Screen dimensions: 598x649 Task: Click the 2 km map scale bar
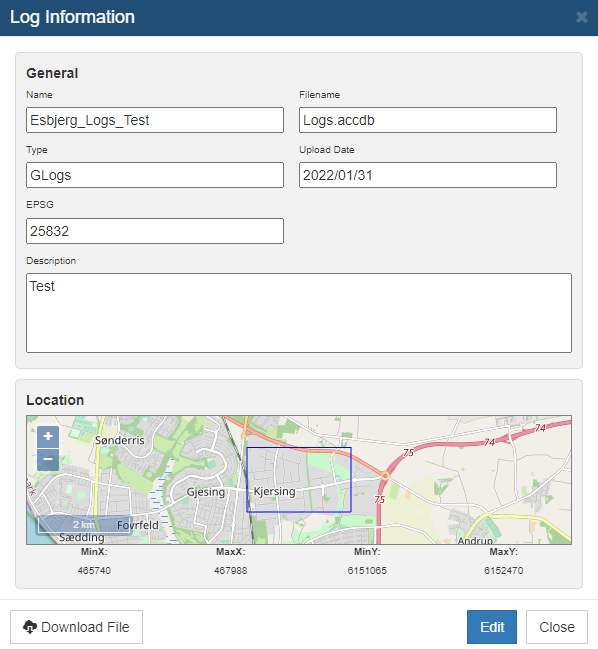click(84, 525)
